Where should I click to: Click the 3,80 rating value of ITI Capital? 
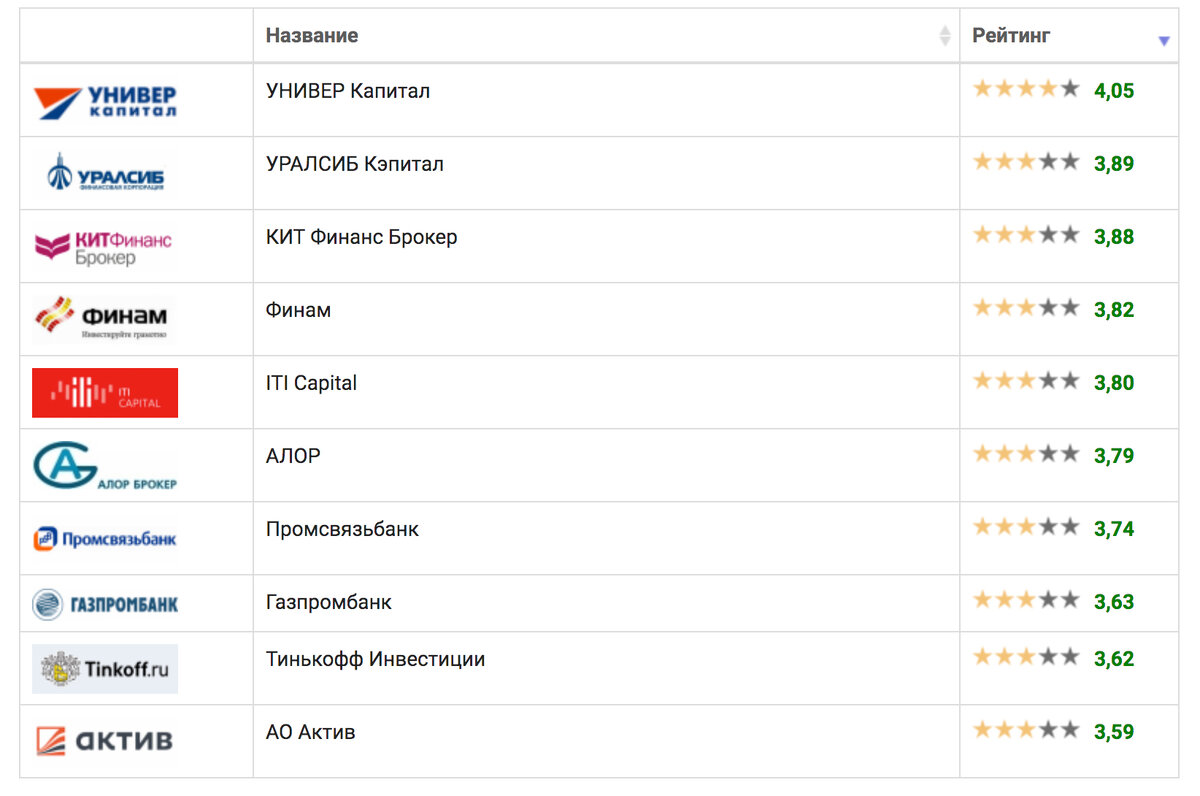point(1114,383)
